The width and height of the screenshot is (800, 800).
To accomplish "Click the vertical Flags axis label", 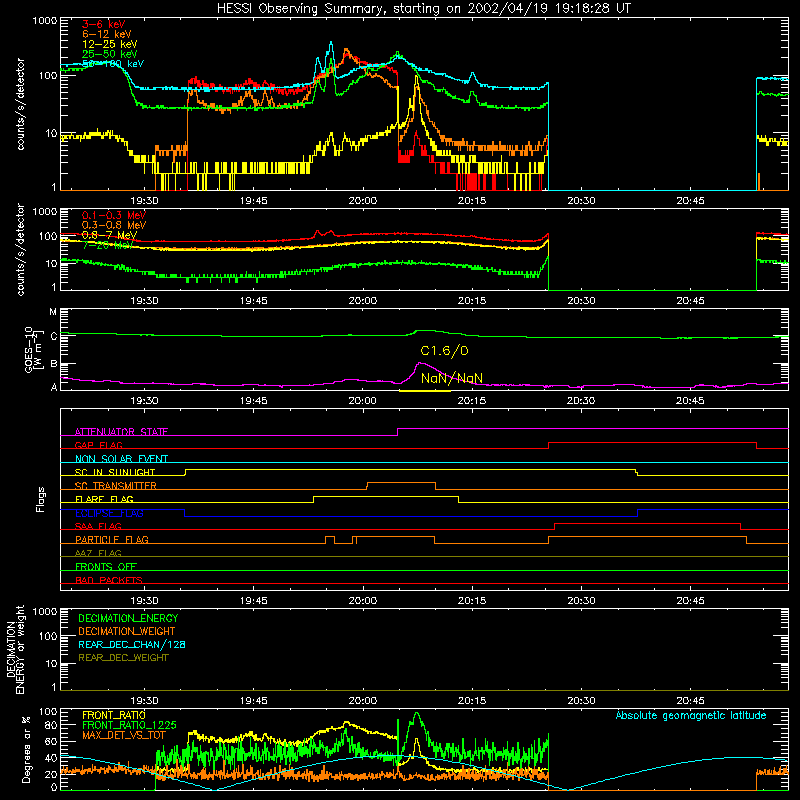I will [41, 499].
